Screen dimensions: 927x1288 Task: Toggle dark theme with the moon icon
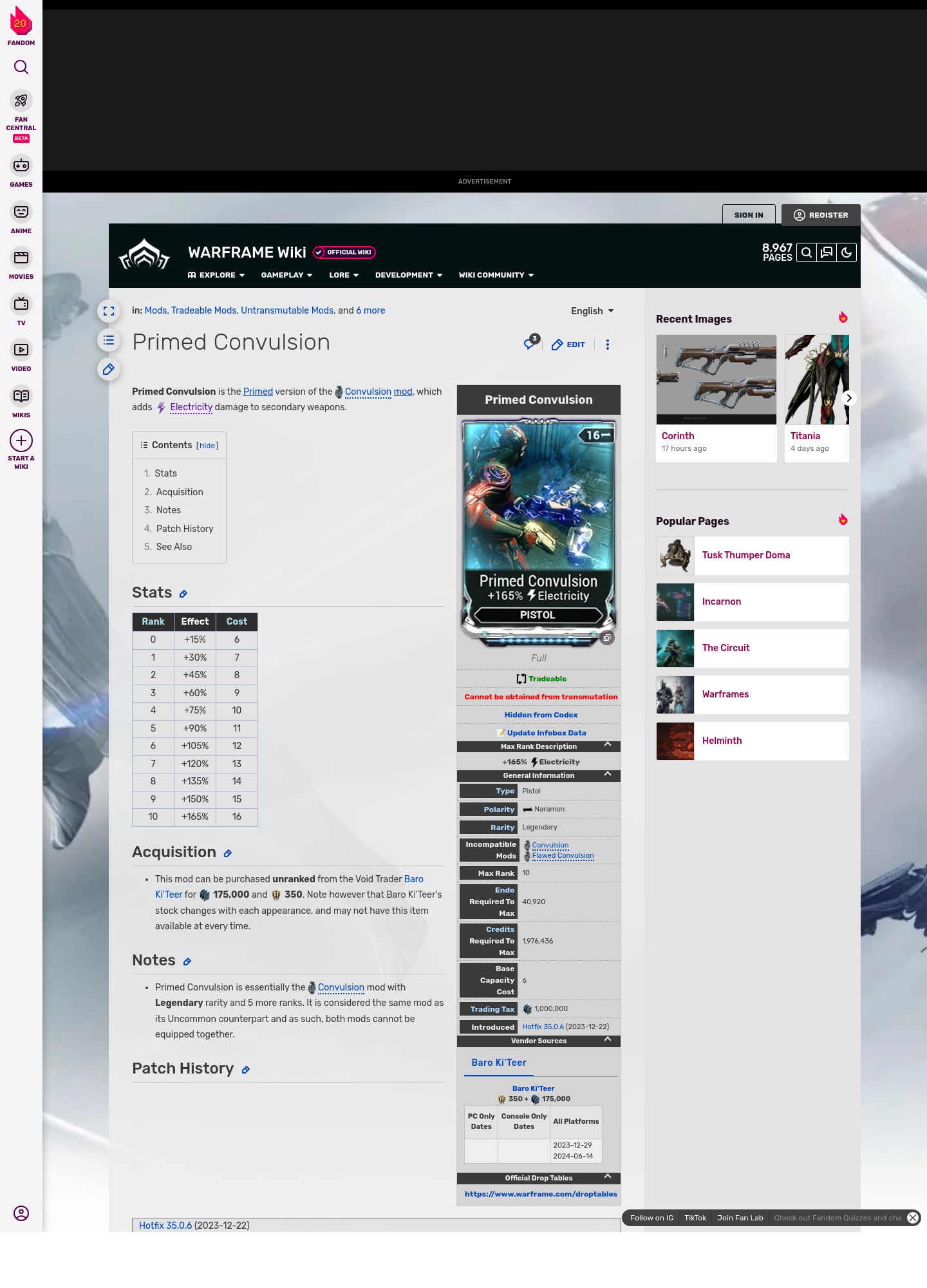click(x=847, y=252)
